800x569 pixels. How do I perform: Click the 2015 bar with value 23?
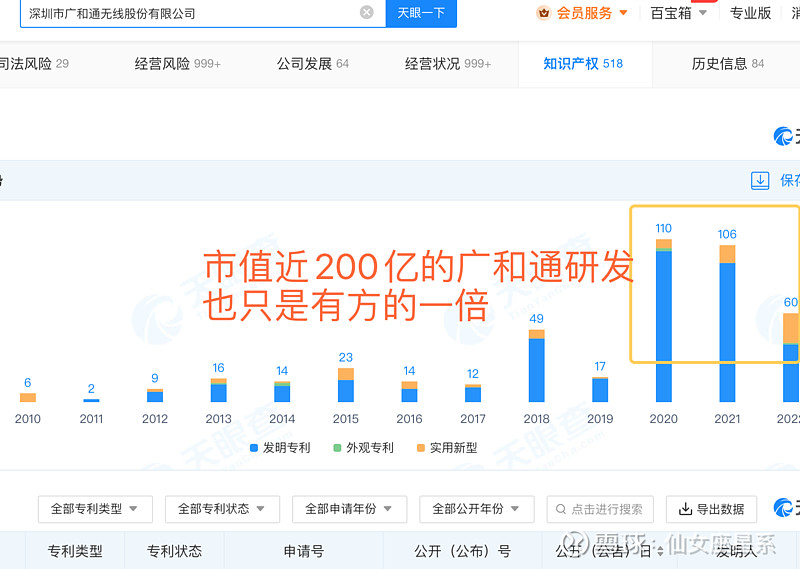(x=345, y=384)
